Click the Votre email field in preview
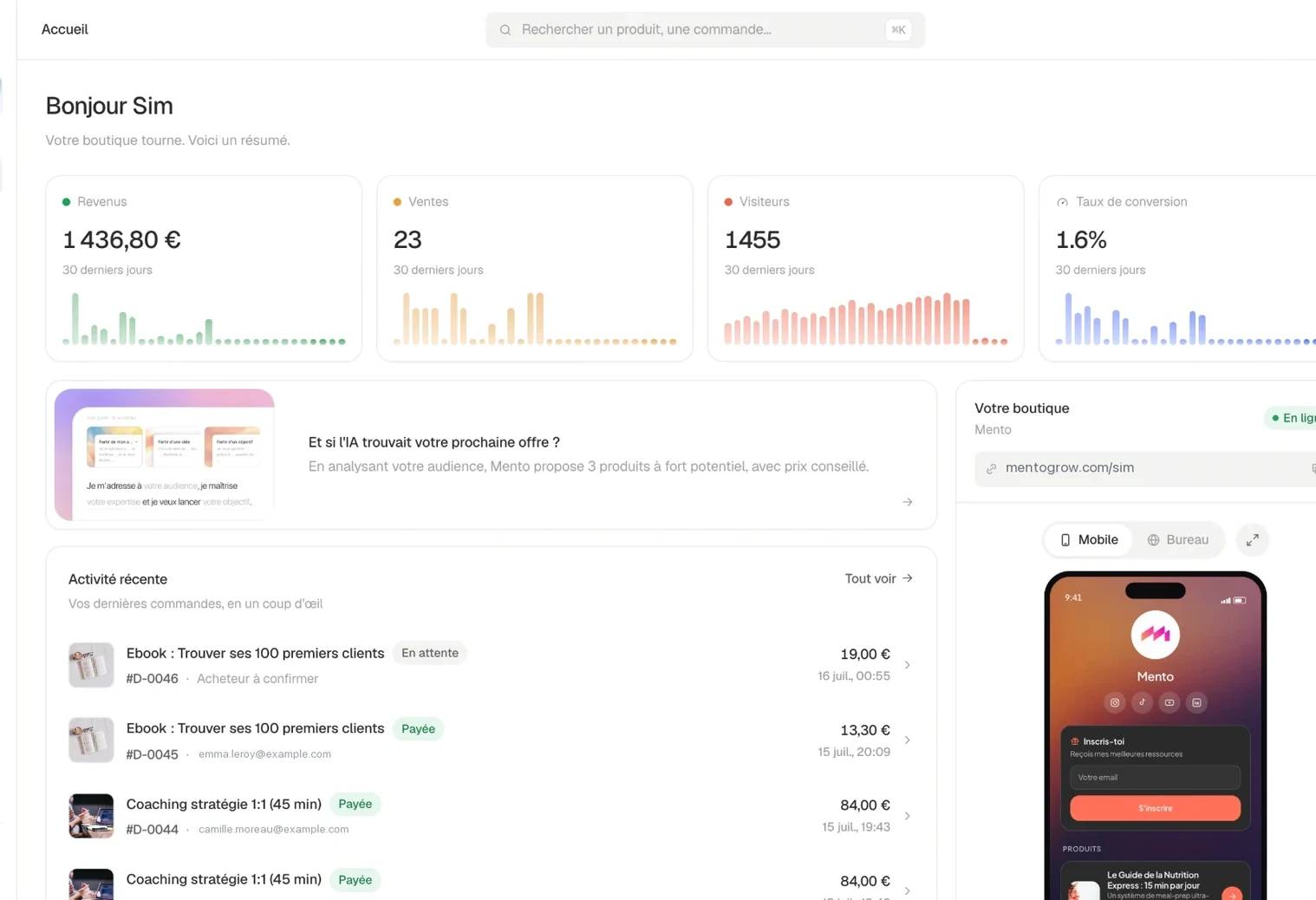This screenshot has height=900, width=1316. pos(1156,778)
